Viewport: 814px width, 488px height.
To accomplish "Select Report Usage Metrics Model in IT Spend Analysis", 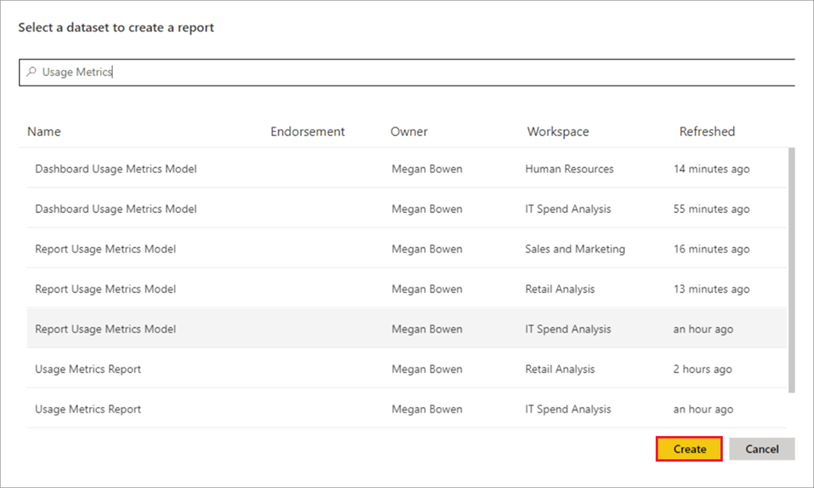I will (105, 329).
